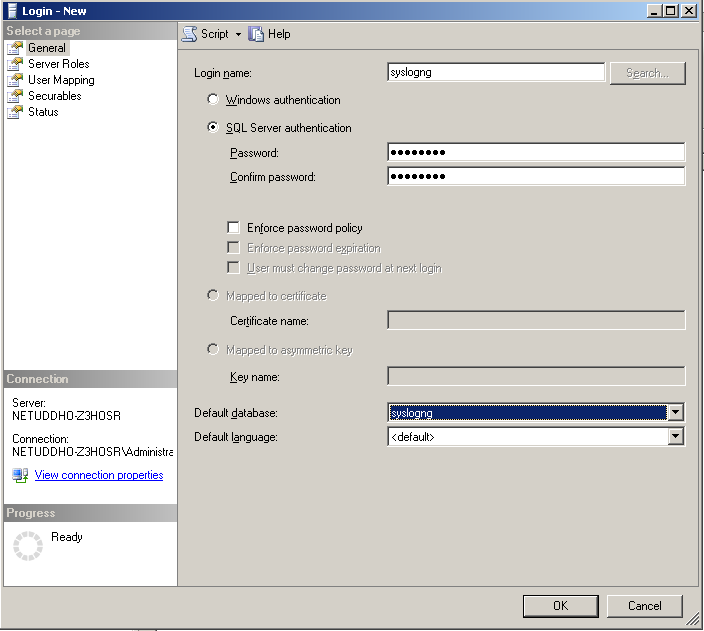The image size is (704, 631).
Task: Confirm login creation with OK
Action: point(560,606)
